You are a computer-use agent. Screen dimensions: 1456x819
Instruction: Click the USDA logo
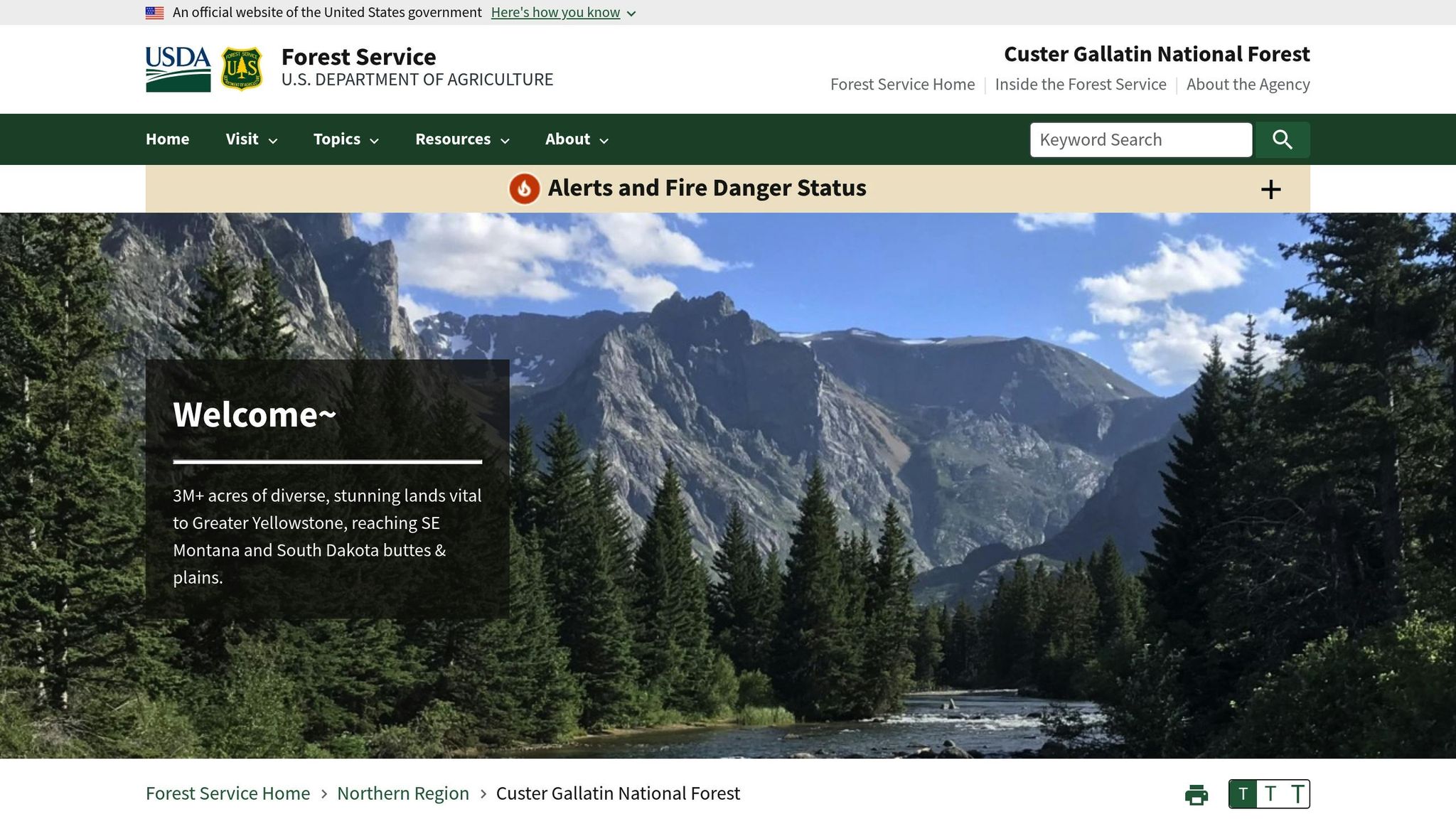click(178, 69)
